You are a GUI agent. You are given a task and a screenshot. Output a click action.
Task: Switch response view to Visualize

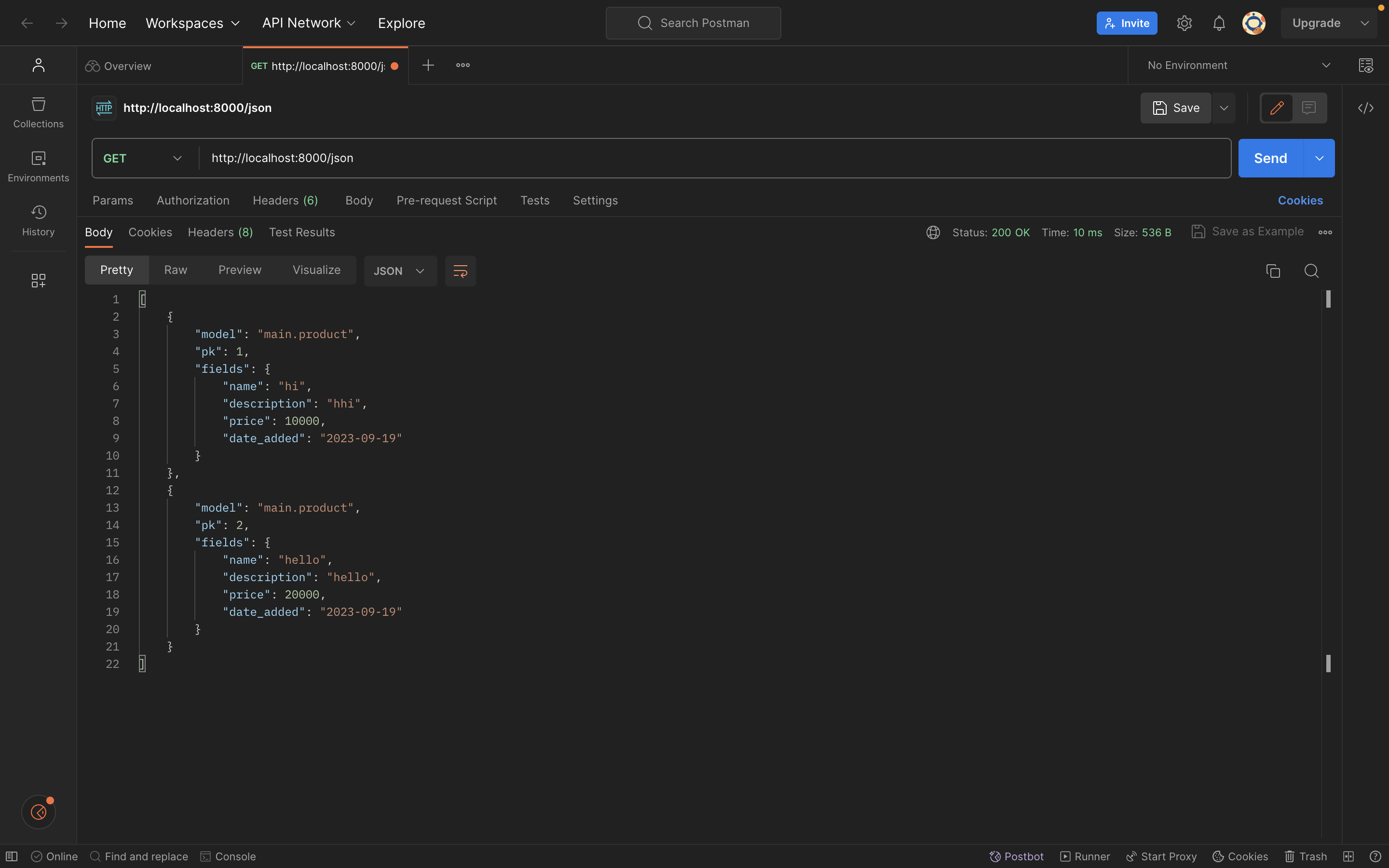pos(317,270)
